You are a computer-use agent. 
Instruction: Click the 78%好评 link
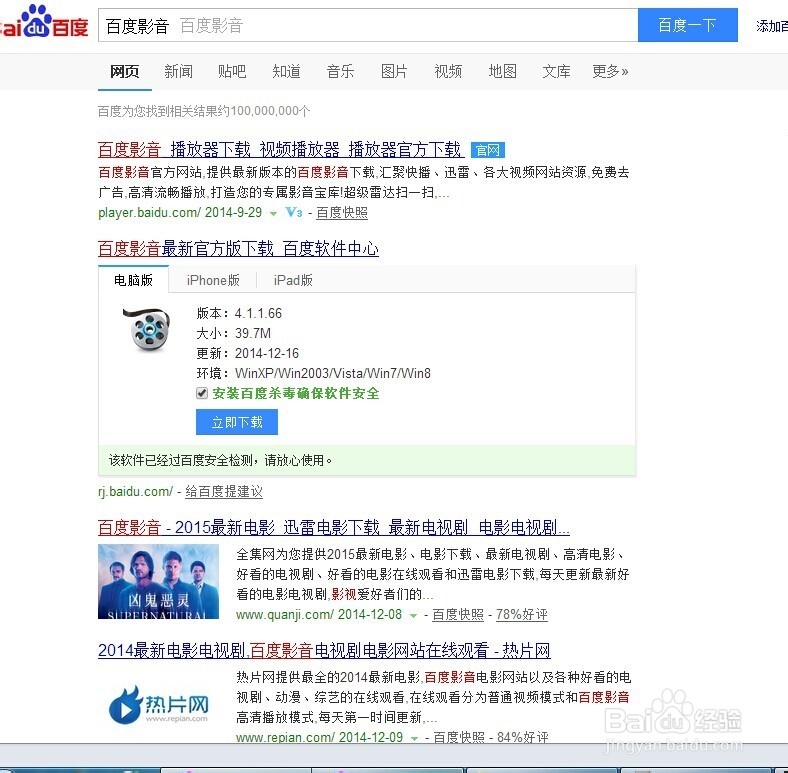(x=522, y=615)
